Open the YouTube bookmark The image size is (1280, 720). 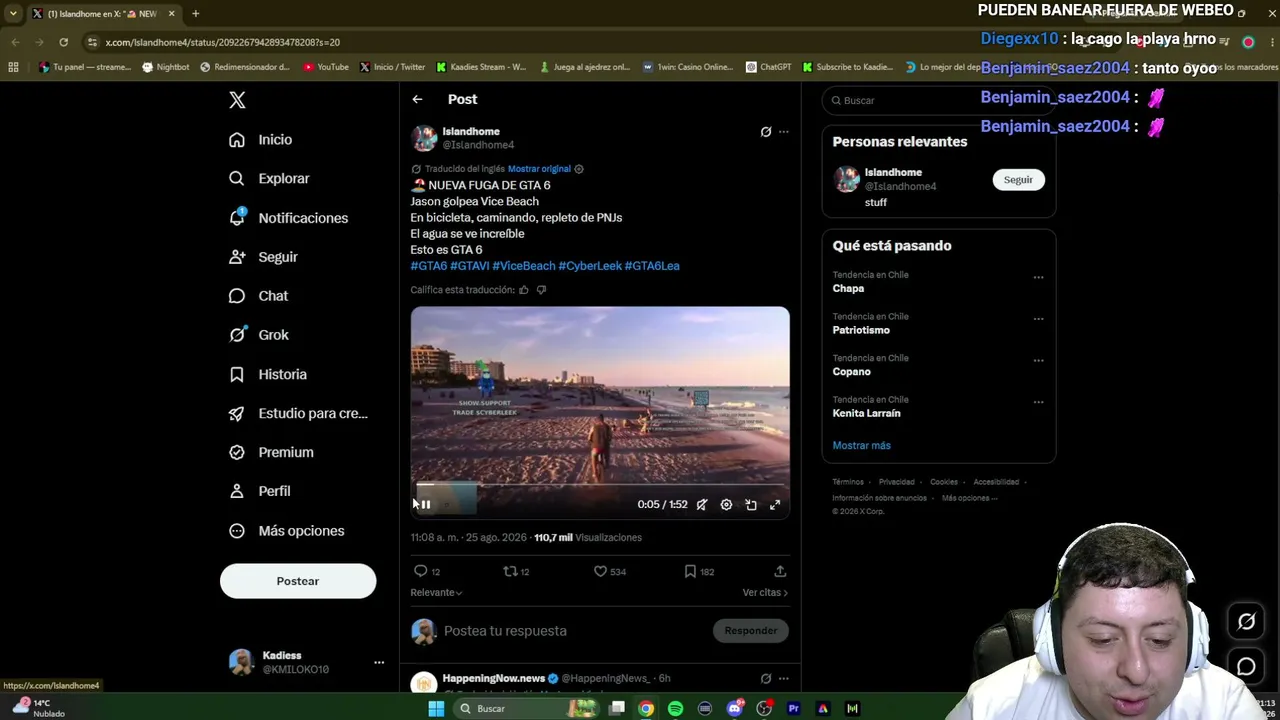tap(326, 67)
